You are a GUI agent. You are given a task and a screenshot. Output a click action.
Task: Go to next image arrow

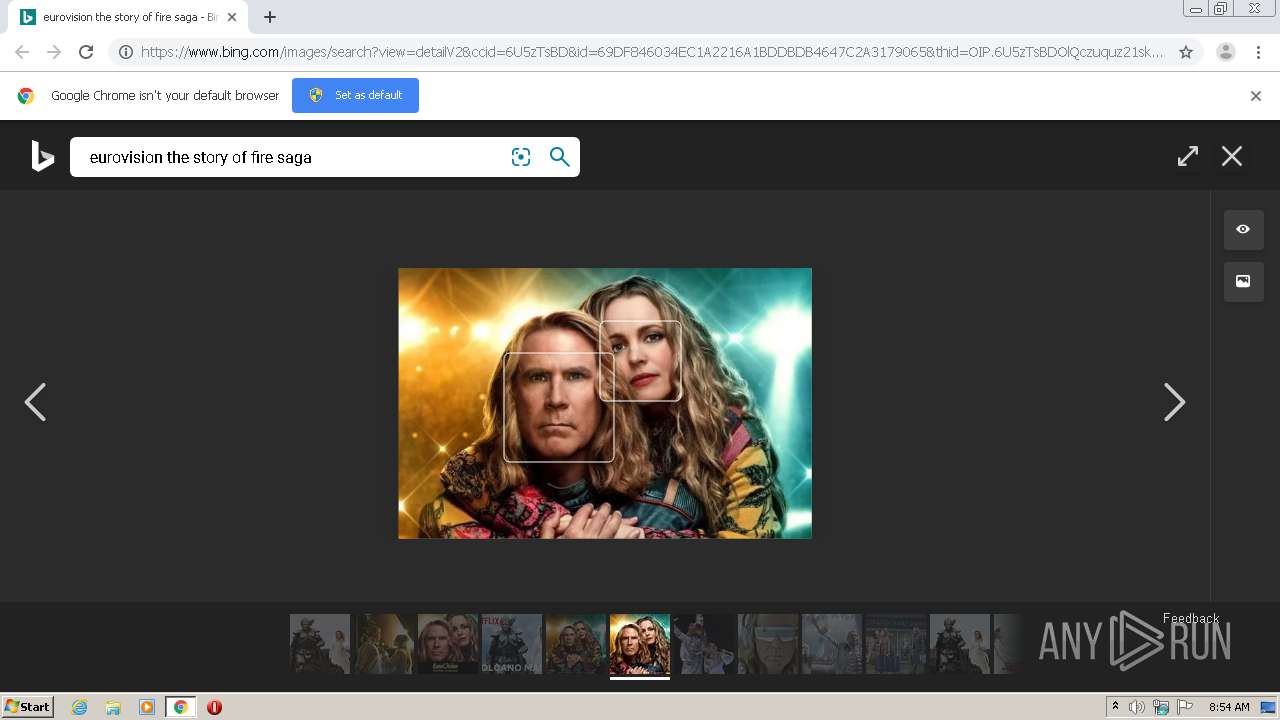[1174, 402]
